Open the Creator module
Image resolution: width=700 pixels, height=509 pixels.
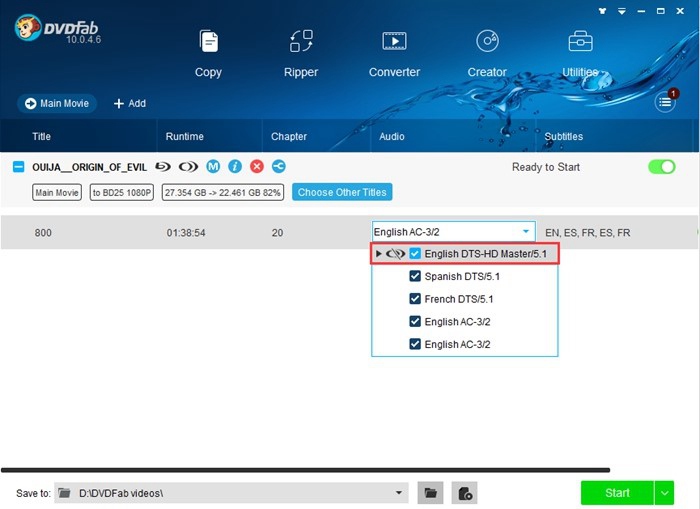[487, 52]
